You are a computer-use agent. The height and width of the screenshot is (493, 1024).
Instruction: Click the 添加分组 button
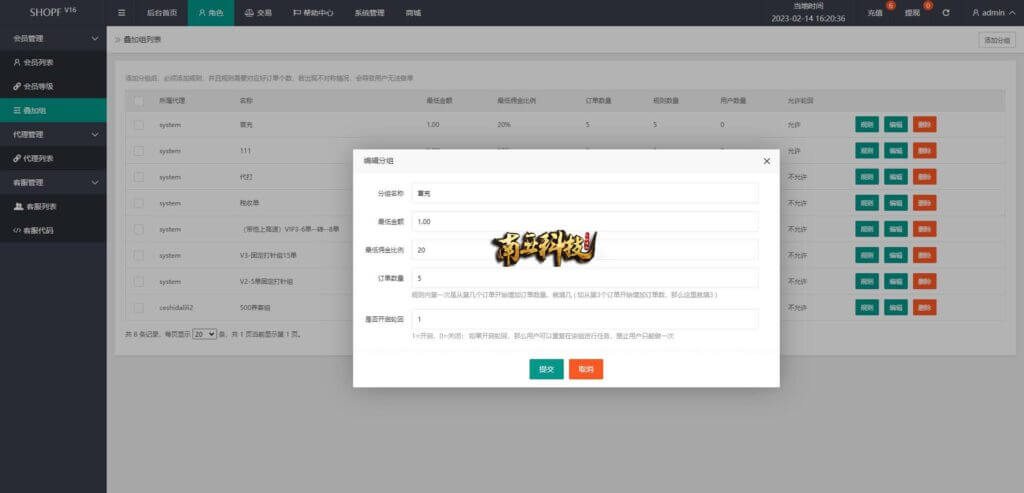tap(997, 40)
